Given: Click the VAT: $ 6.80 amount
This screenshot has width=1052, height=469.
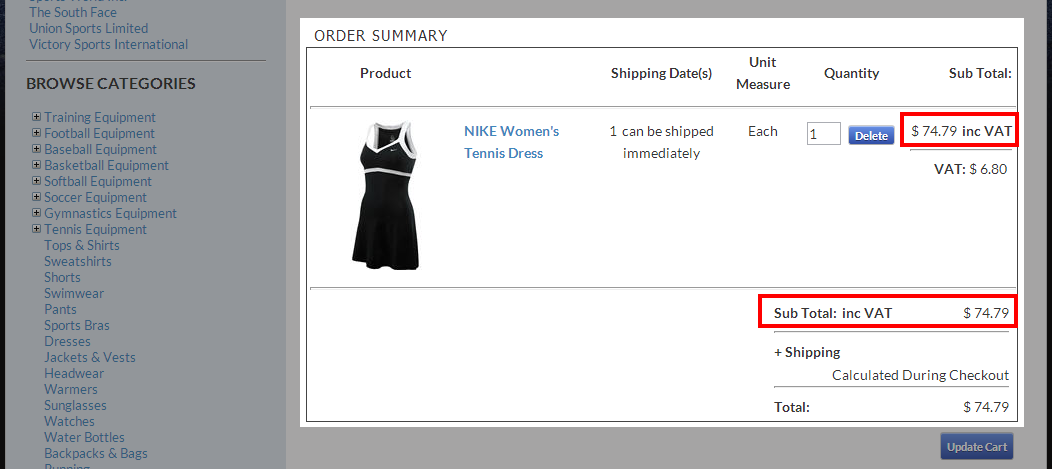Looking at the screenshot, I should (x=970, y=169).
